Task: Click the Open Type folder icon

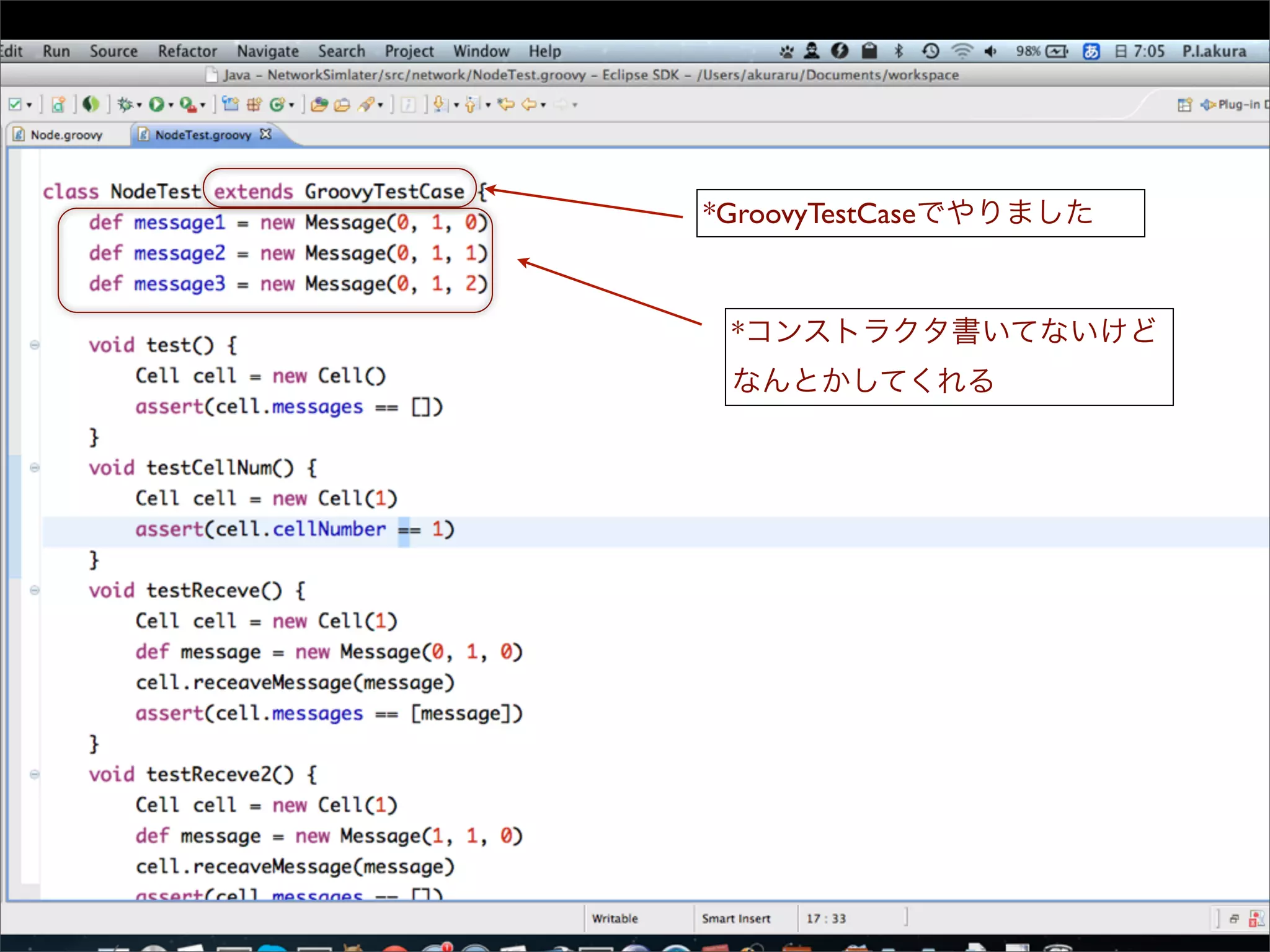Action: [319, 105]
